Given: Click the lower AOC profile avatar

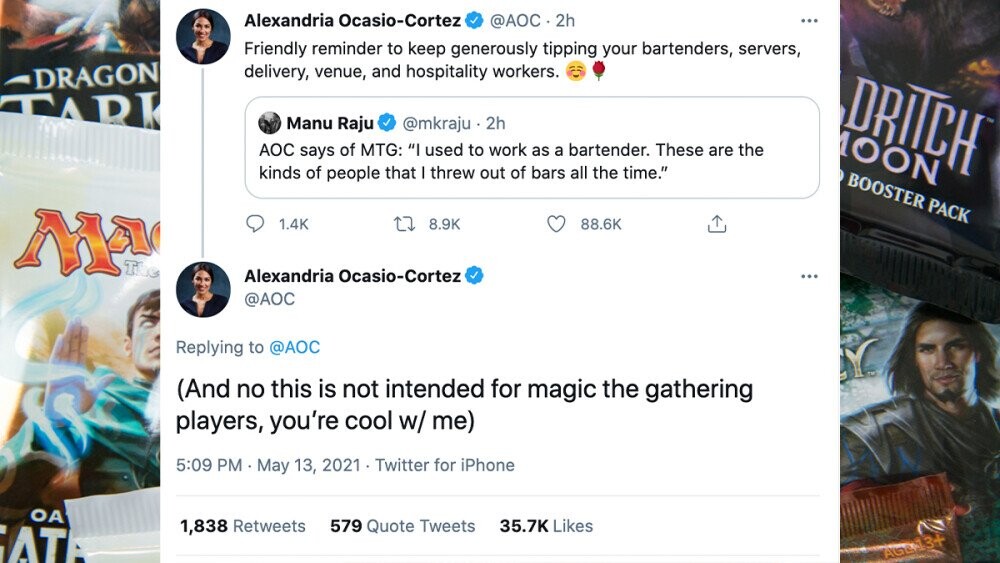Looking at the screenshot, I should 204,290.
